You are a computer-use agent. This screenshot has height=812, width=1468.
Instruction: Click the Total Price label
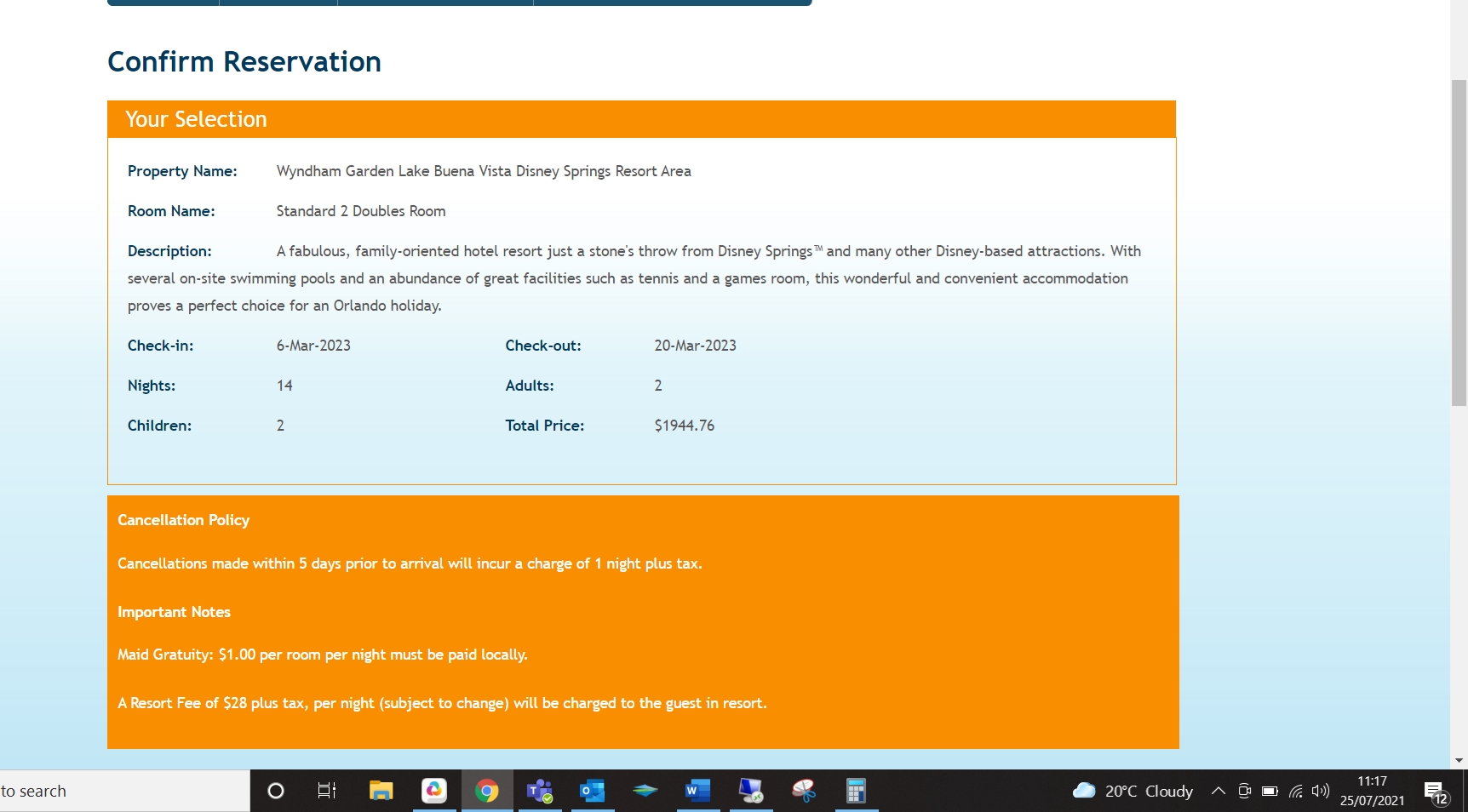pos(545,426)
